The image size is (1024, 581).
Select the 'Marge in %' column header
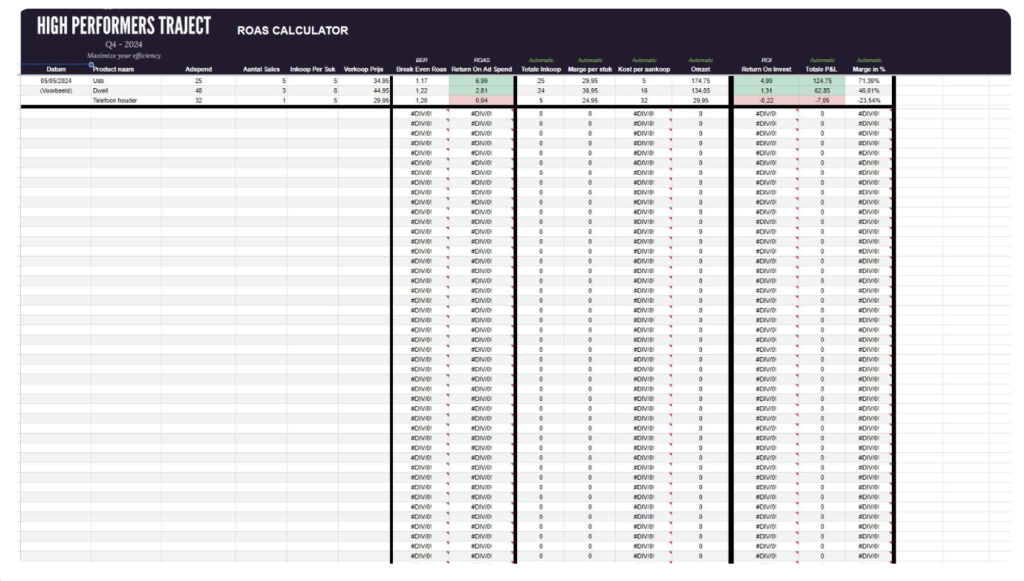click(869, 69)
